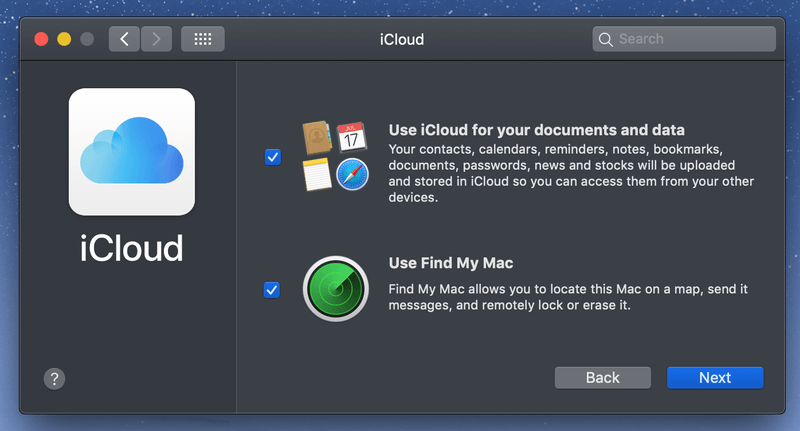This screenshot has width=800, height=431.
Task: Uncheck Use iCloud for documents and data
Action: [x=272, y=157]
